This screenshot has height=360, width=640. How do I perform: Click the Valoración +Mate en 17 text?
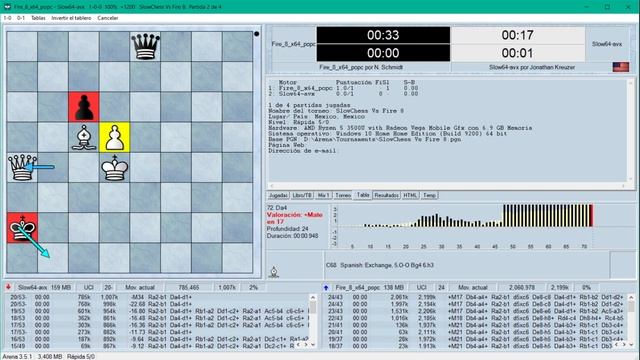294,218
